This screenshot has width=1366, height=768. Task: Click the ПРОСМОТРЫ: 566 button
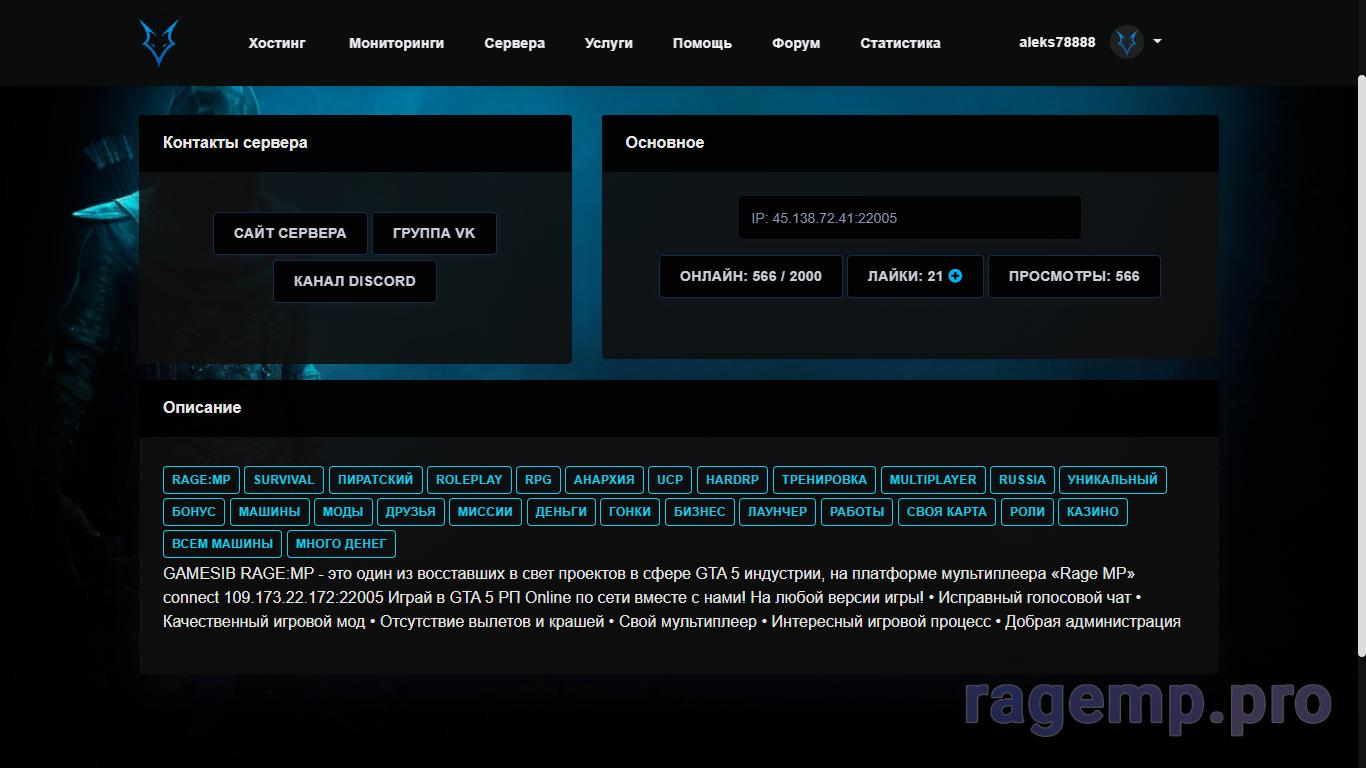pos(1074,276)
